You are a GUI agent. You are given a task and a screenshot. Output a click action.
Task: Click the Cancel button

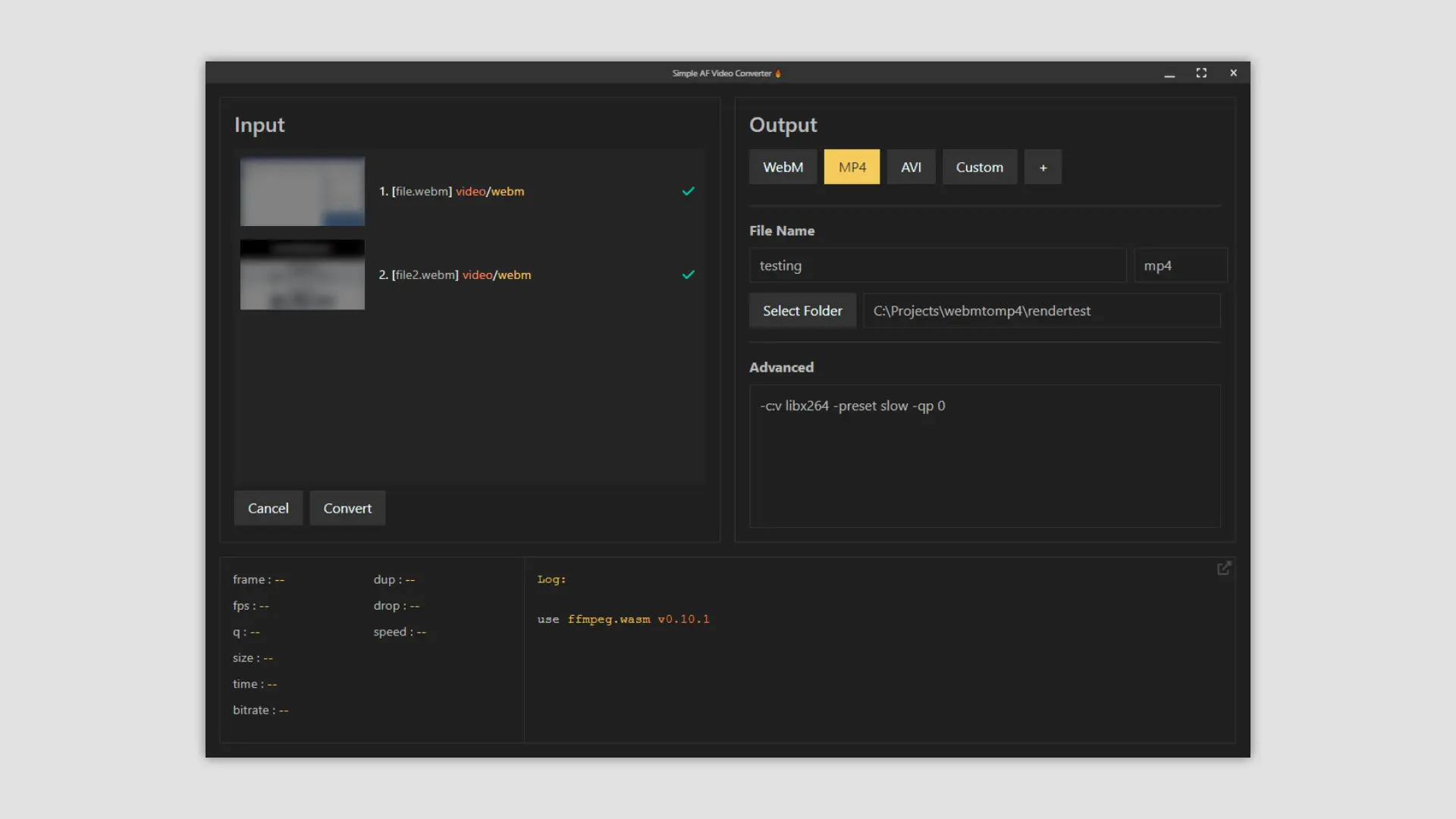(x=268, y=508)
